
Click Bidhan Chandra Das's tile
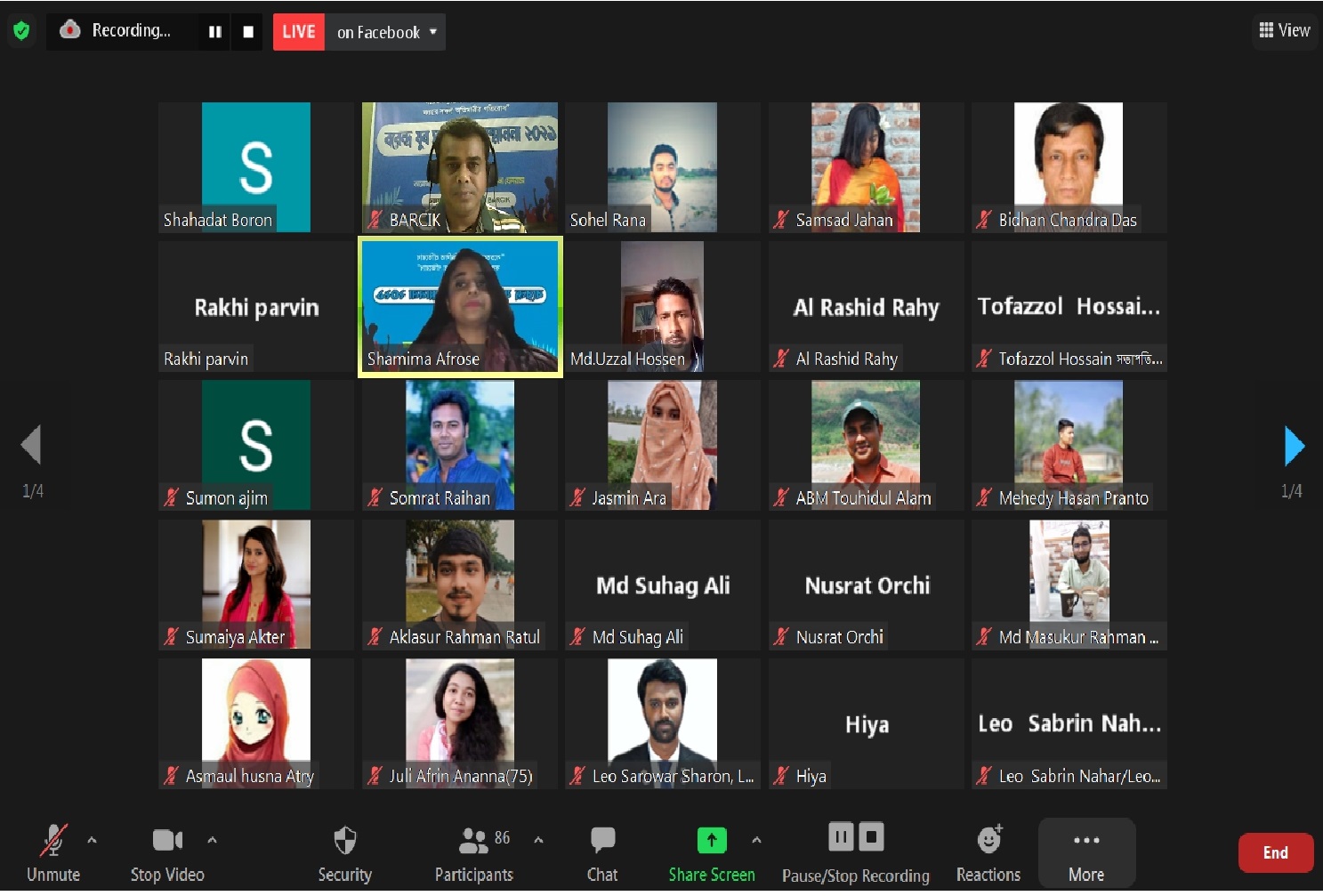pos(1069,167)
